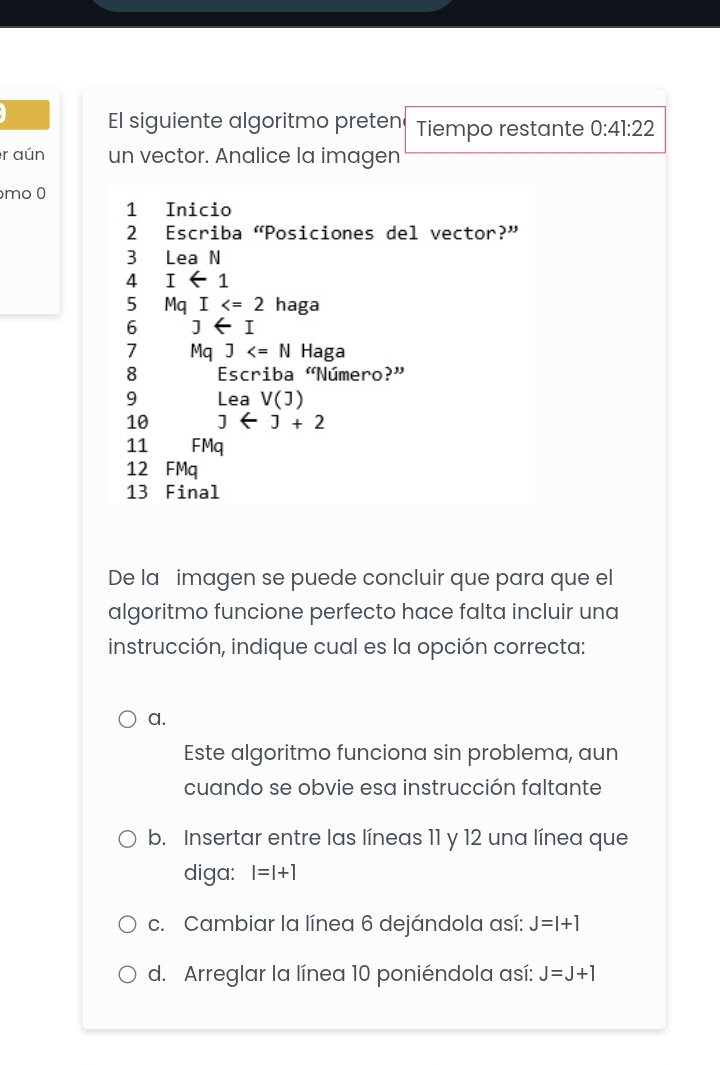The height and width of the screenshot is (1065, 720).
Task: Choose radio button for option b
Action: coord(128,839)
